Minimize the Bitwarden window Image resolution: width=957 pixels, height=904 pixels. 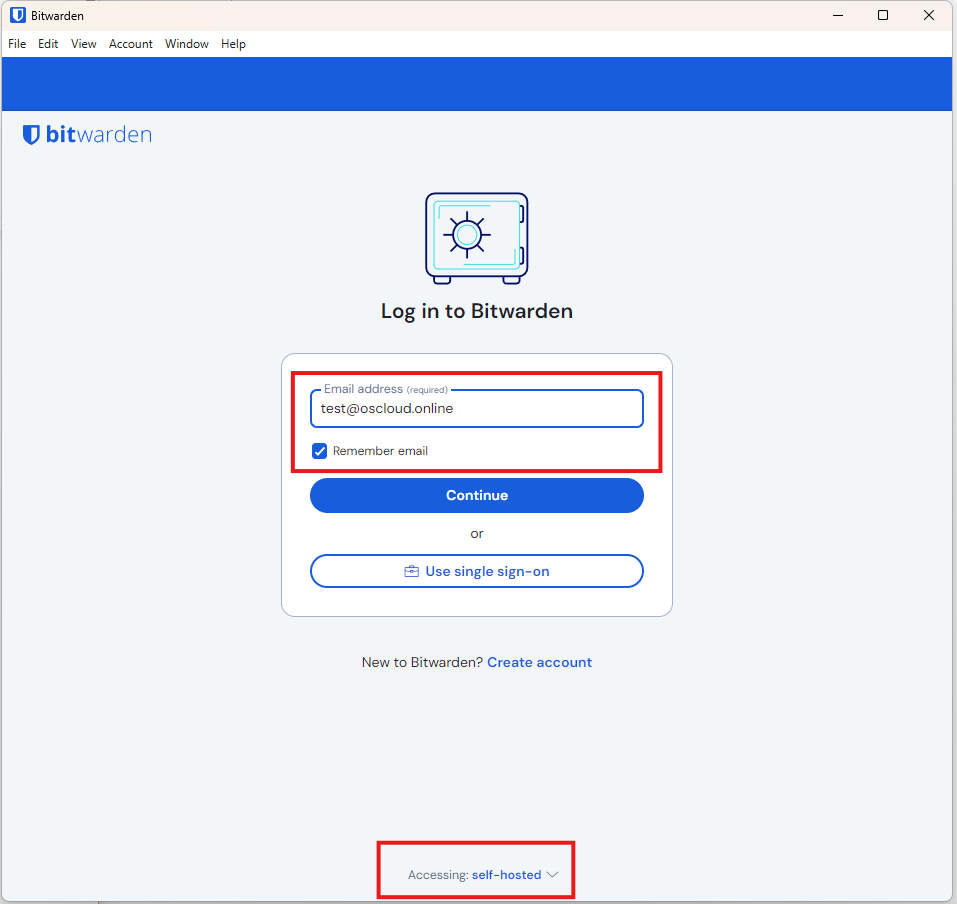click(x=838, y=15)
